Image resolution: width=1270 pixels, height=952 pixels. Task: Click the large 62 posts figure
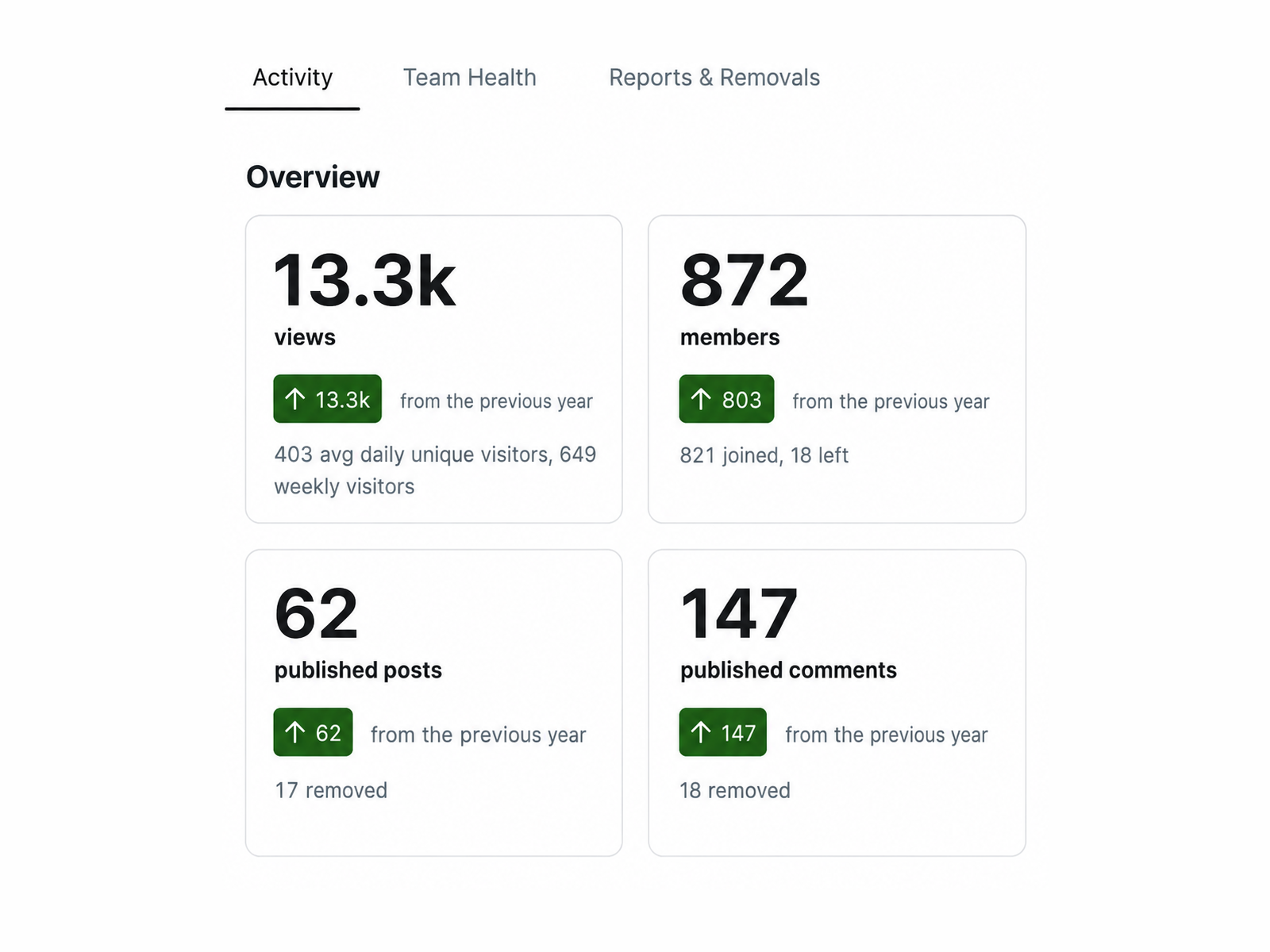pyautogui.click(x=316, y=613)
